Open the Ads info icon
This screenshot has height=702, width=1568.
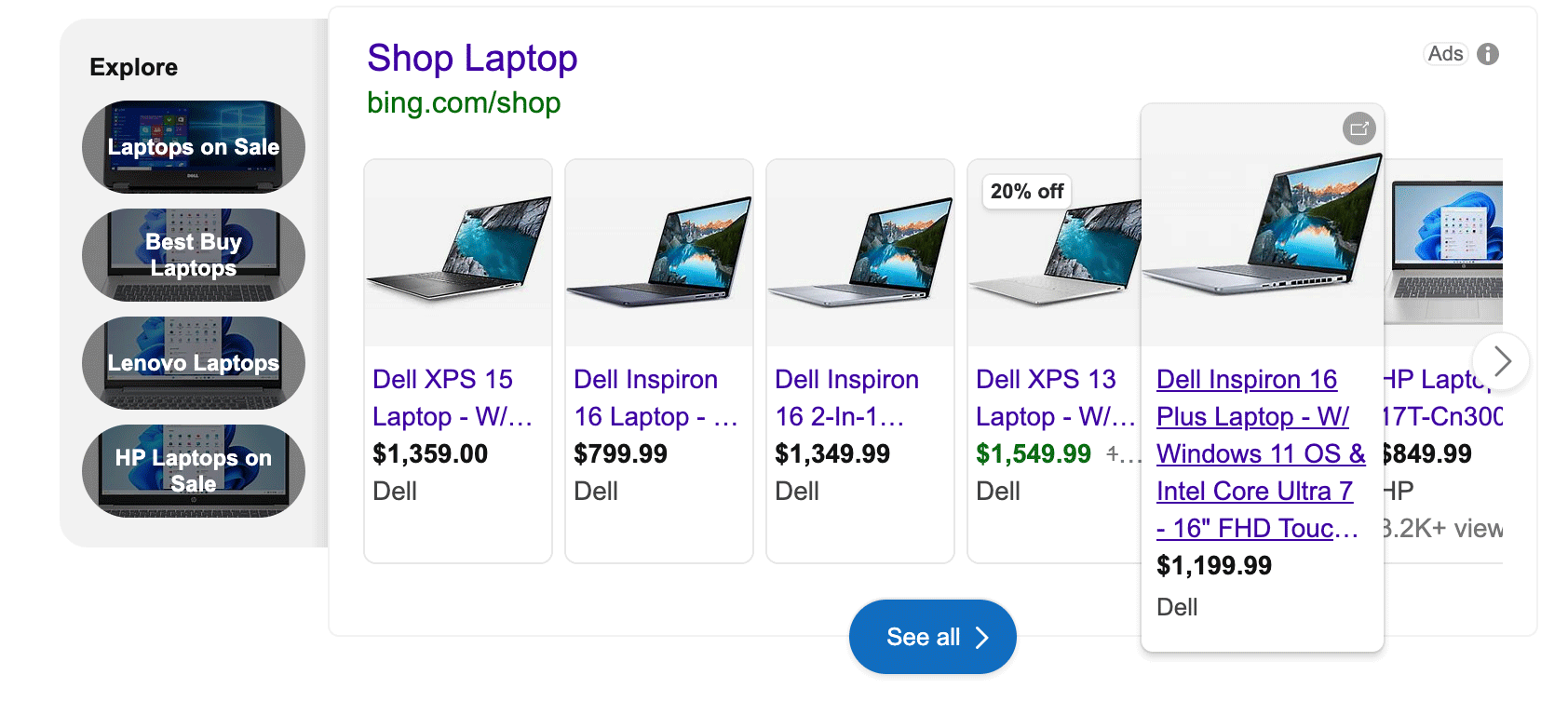coord(1487,54)
